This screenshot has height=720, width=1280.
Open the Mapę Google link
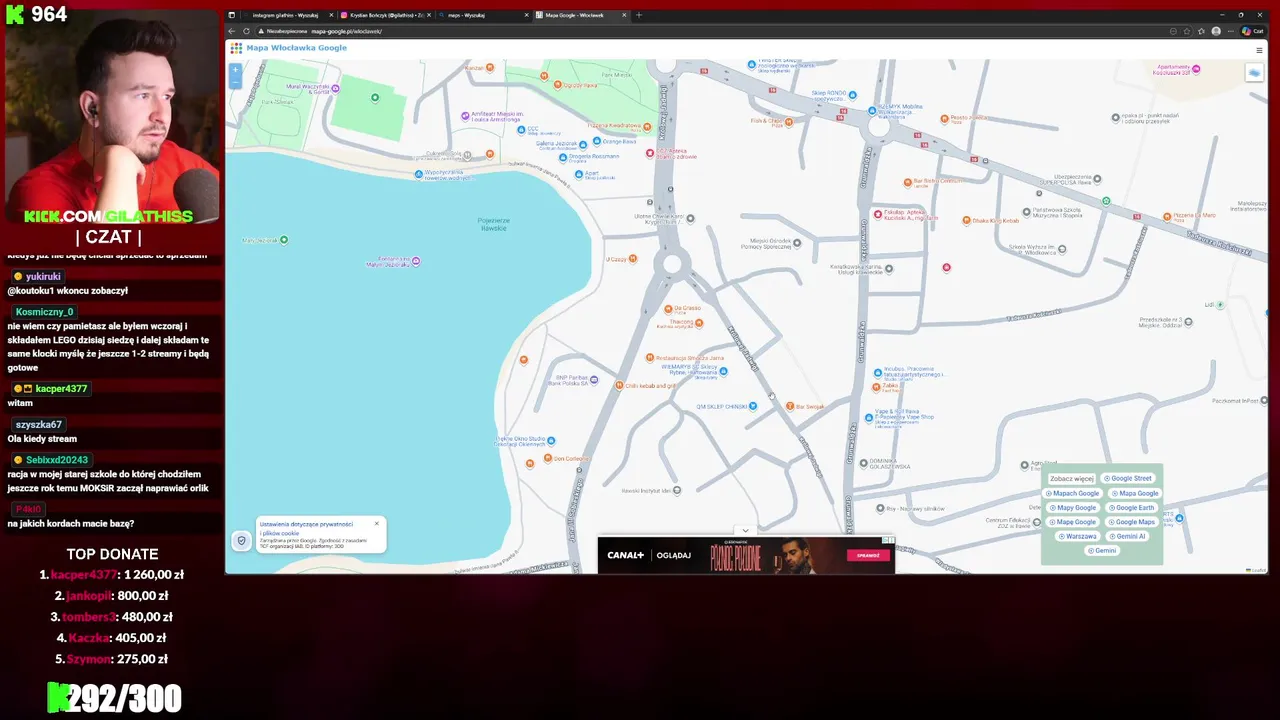click(1072, 522)
